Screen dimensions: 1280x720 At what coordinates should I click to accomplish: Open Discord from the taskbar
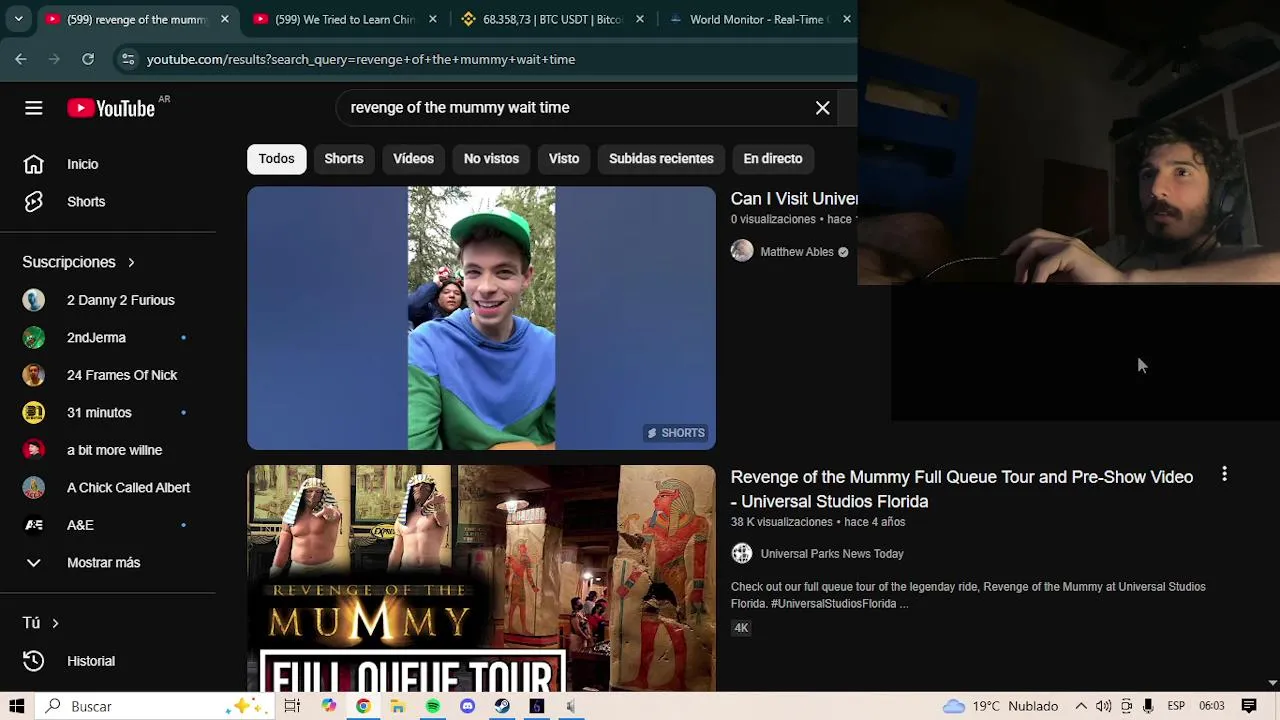pyautogui.click(x=467, y=706)
